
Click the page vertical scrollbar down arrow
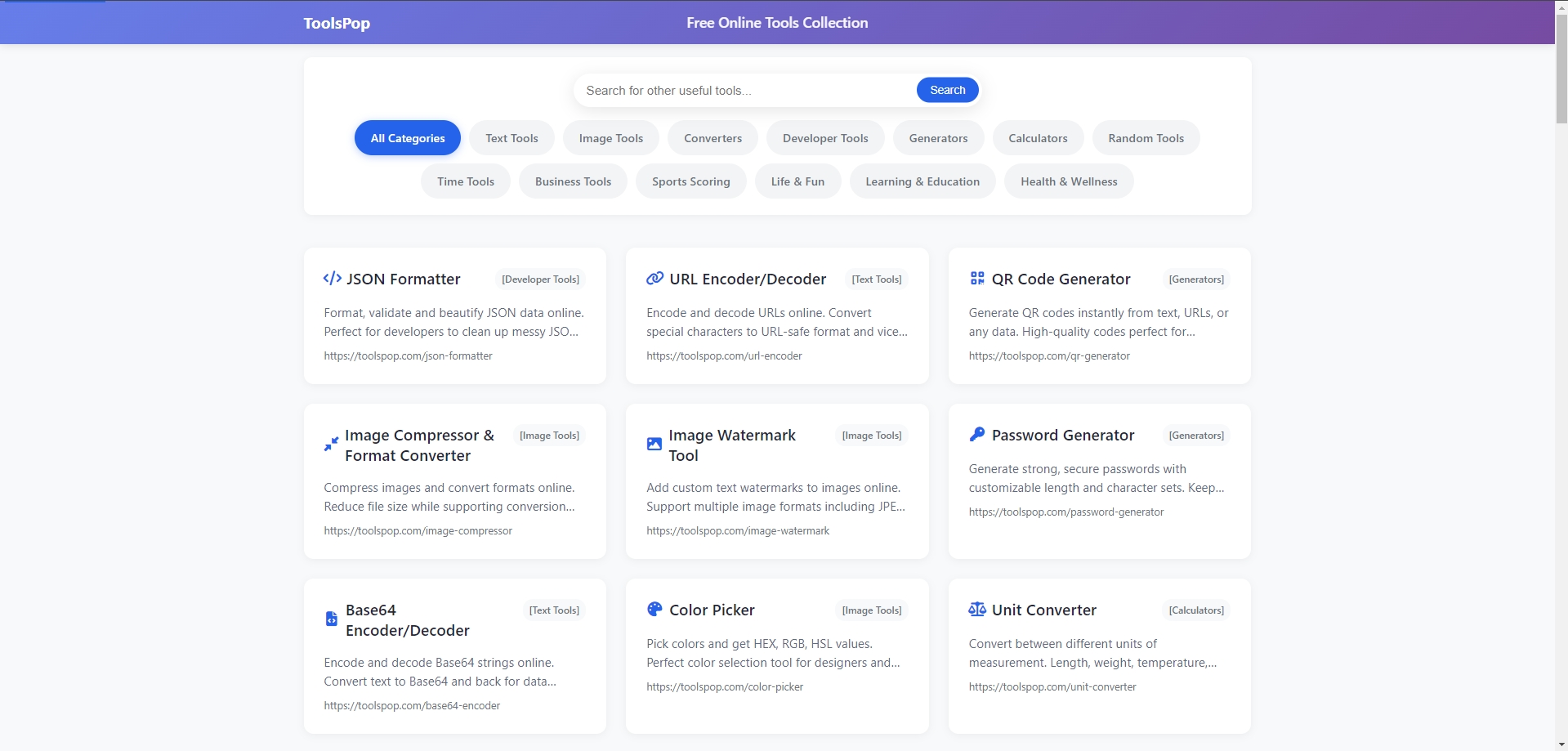tap(1561, 744)
